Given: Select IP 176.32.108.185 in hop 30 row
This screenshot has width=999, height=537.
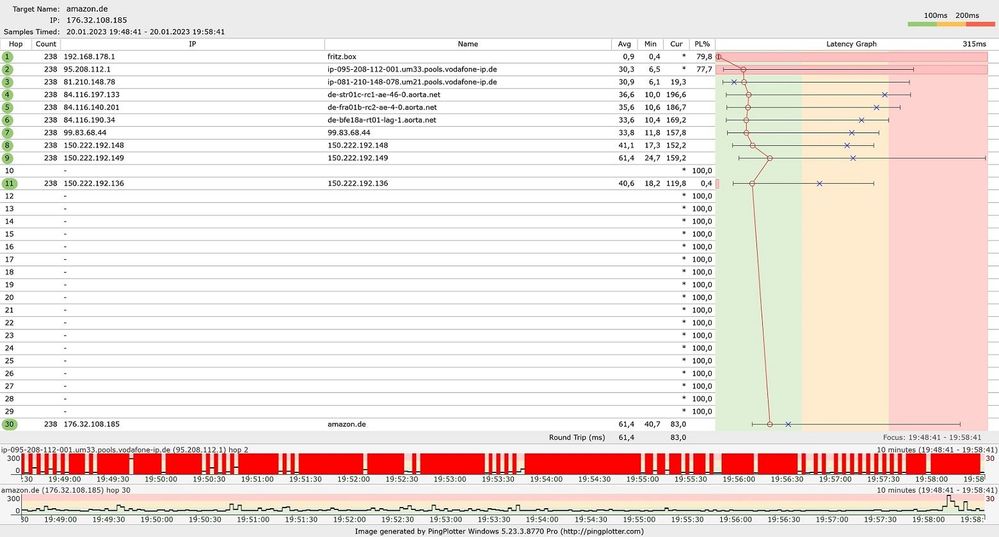Looking at the screenshot, I should coord(92,424).
